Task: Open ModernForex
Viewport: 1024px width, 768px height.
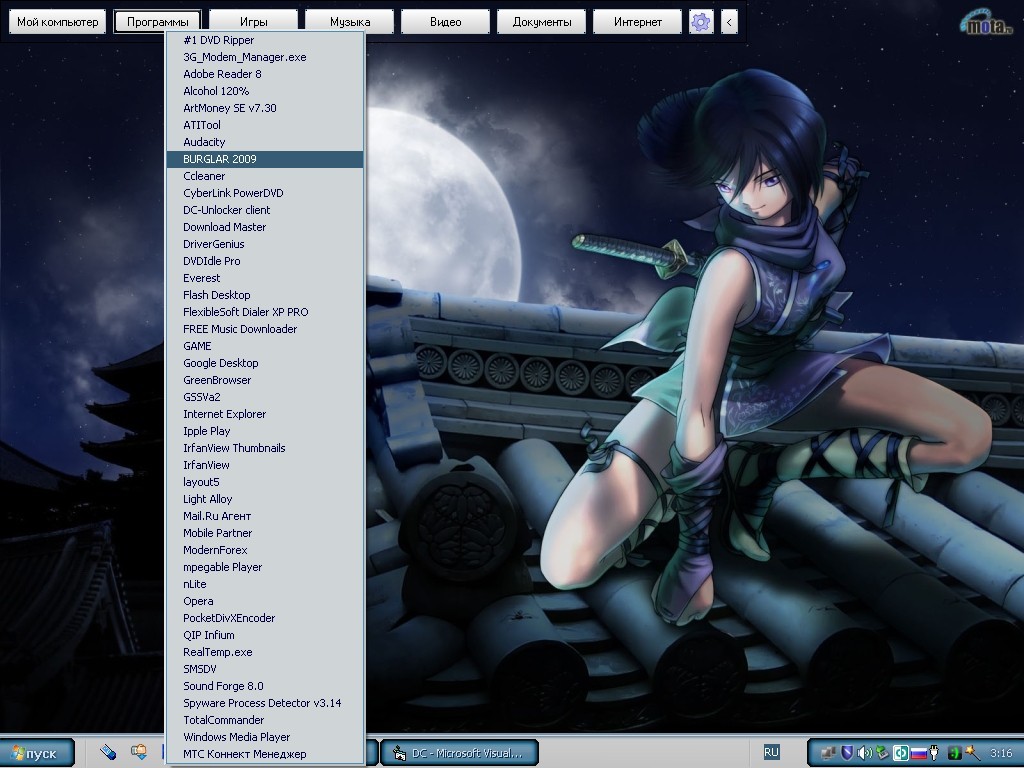Action: tap(265, 550)
